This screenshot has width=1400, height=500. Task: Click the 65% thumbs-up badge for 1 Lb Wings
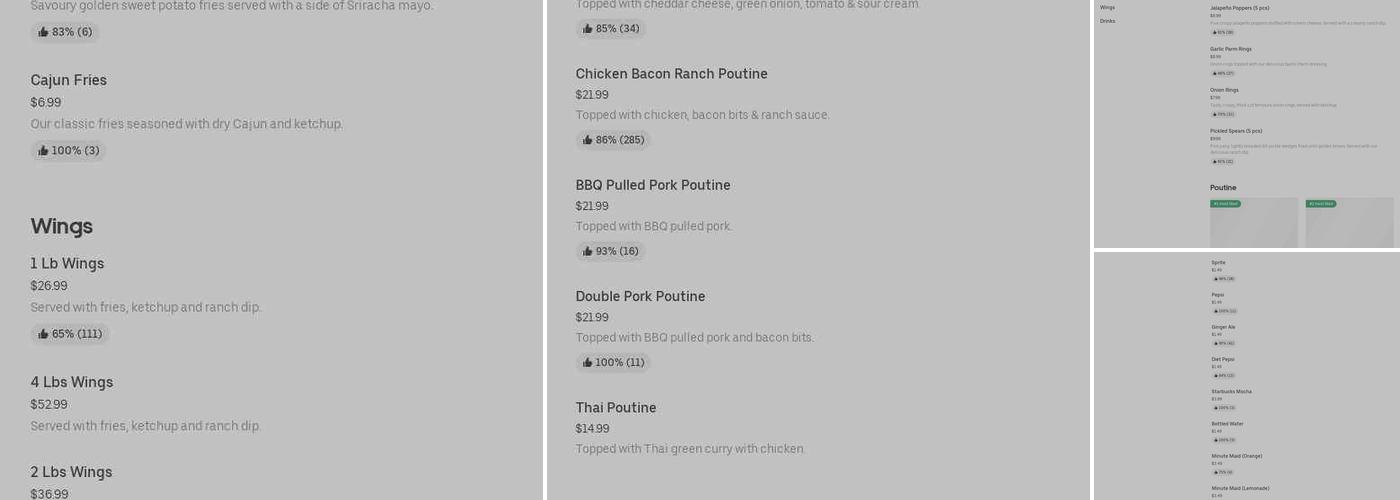pos(69,334)
